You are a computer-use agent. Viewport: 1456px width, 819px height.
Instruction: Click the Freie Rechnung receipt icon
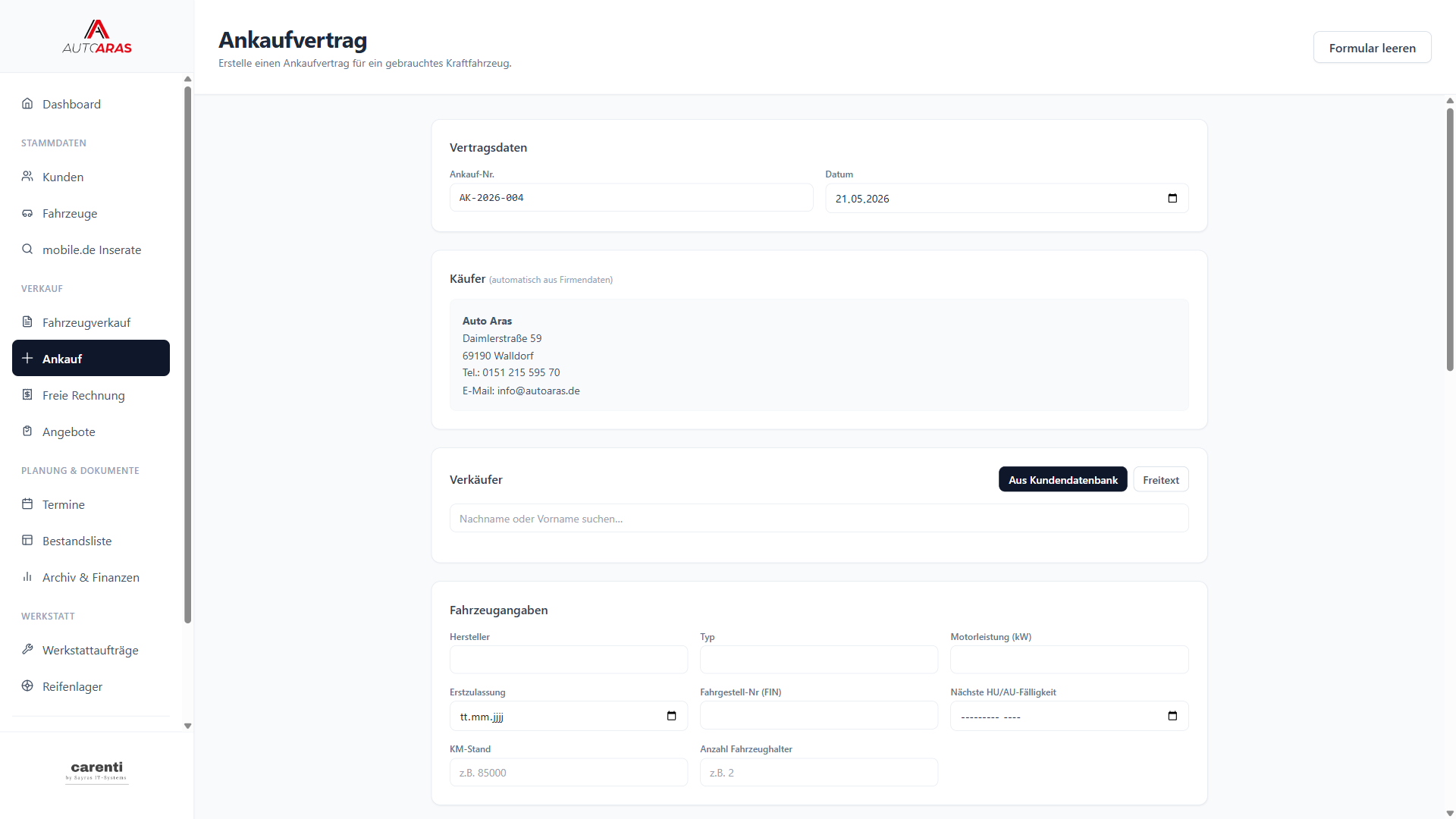(27, 395)
